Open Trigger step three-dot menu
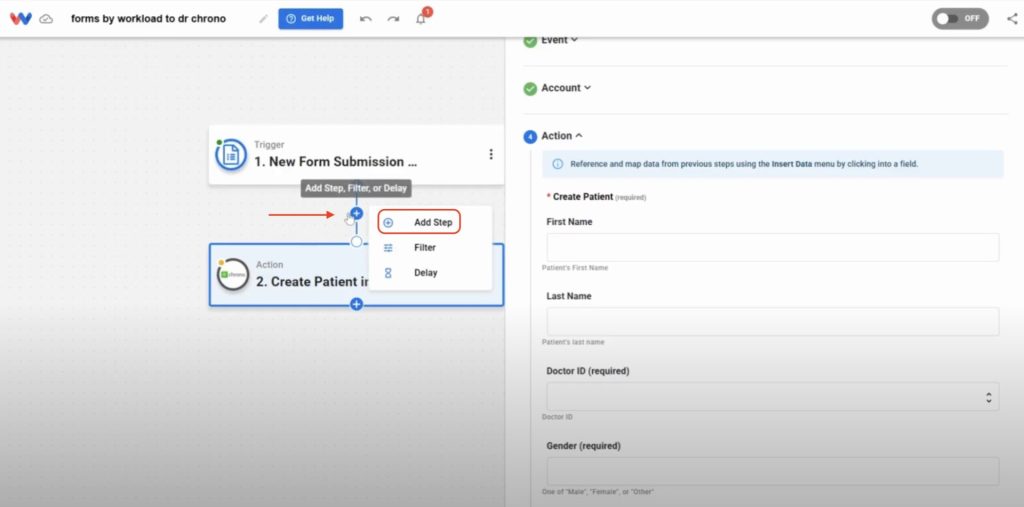Image resolution: width=1024 pixels, height=507 pixels. tap(490, 154)
